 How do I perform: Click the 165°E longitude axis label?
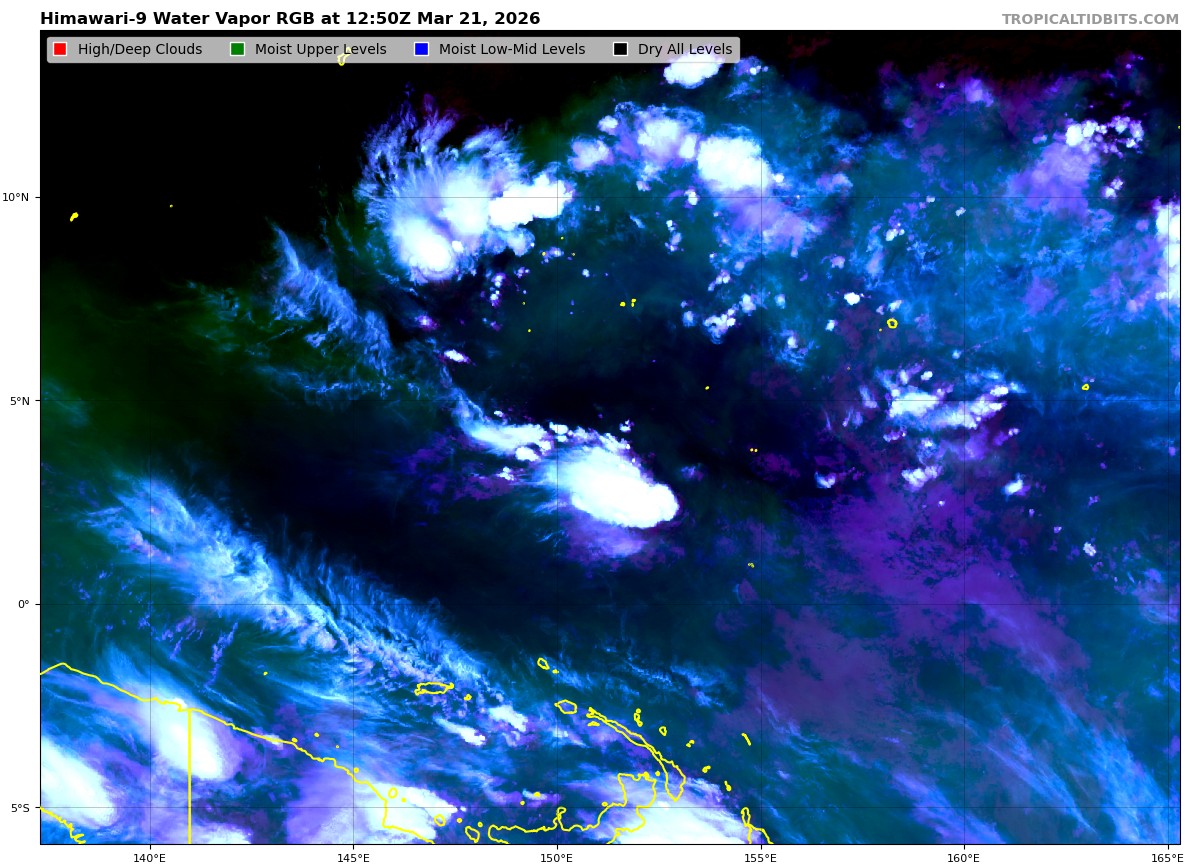coord(1165,857)
